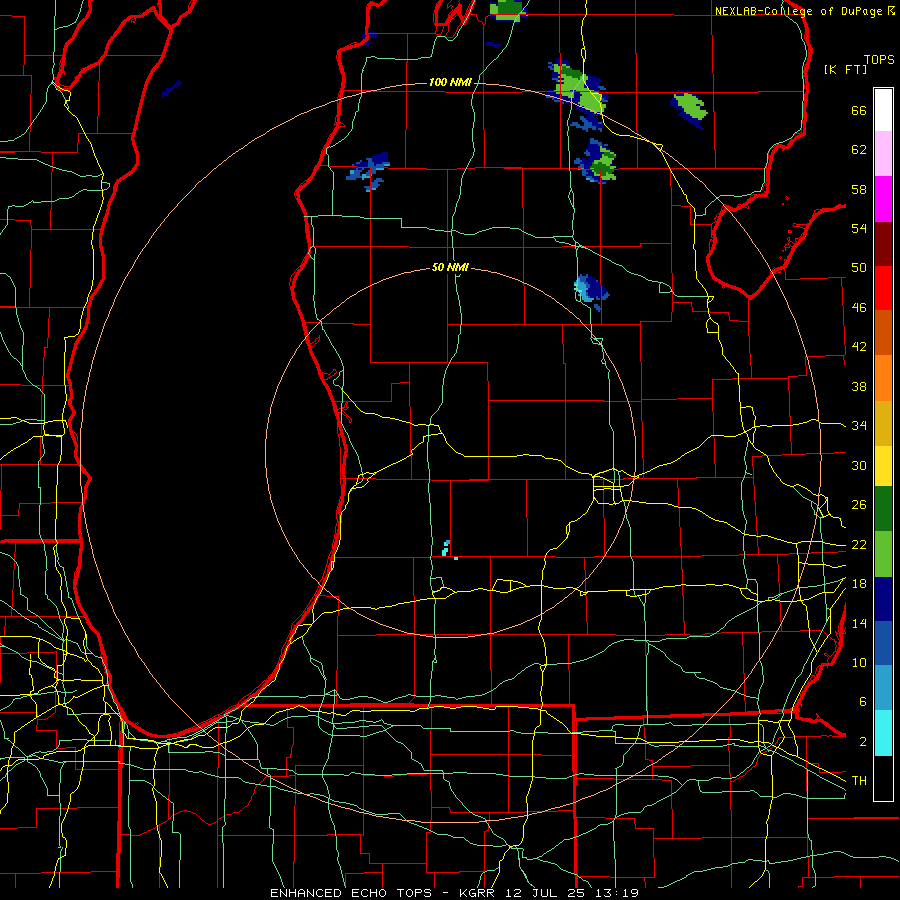The height and width of the screenshot is (900, 900).
Task: Click the "100 NMI" range ring label
Action: pyautogui.click(x=450, y=82)
